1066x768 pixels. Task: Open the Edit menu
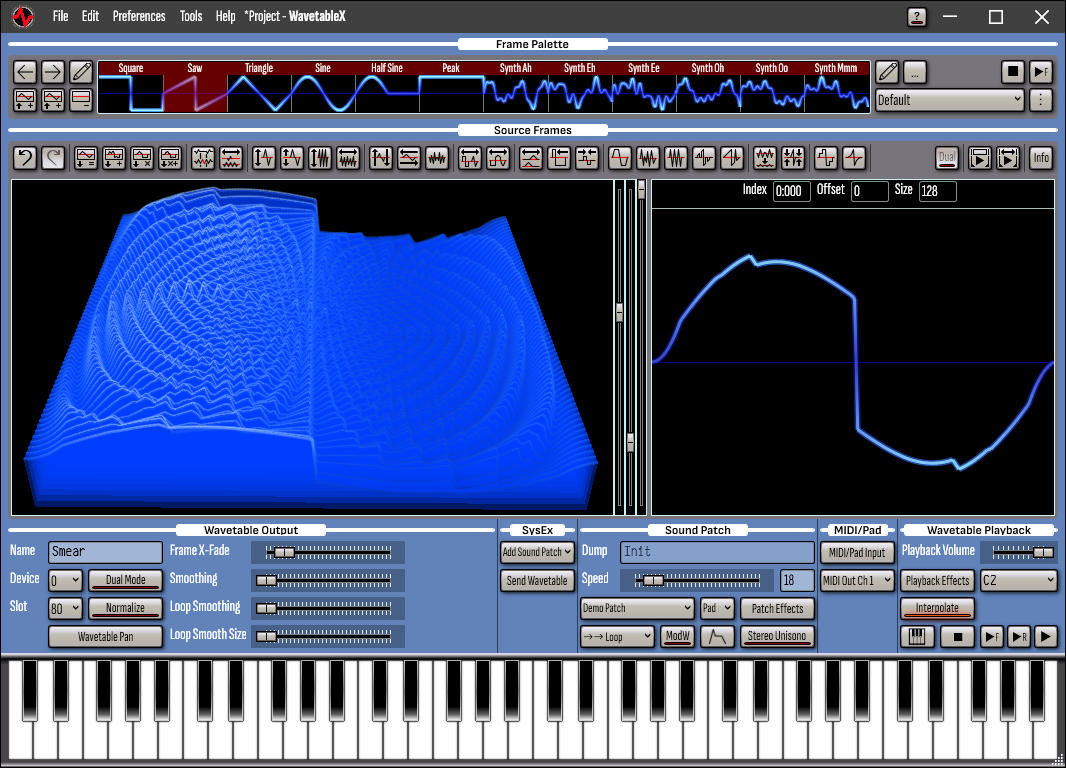(90, 16)
